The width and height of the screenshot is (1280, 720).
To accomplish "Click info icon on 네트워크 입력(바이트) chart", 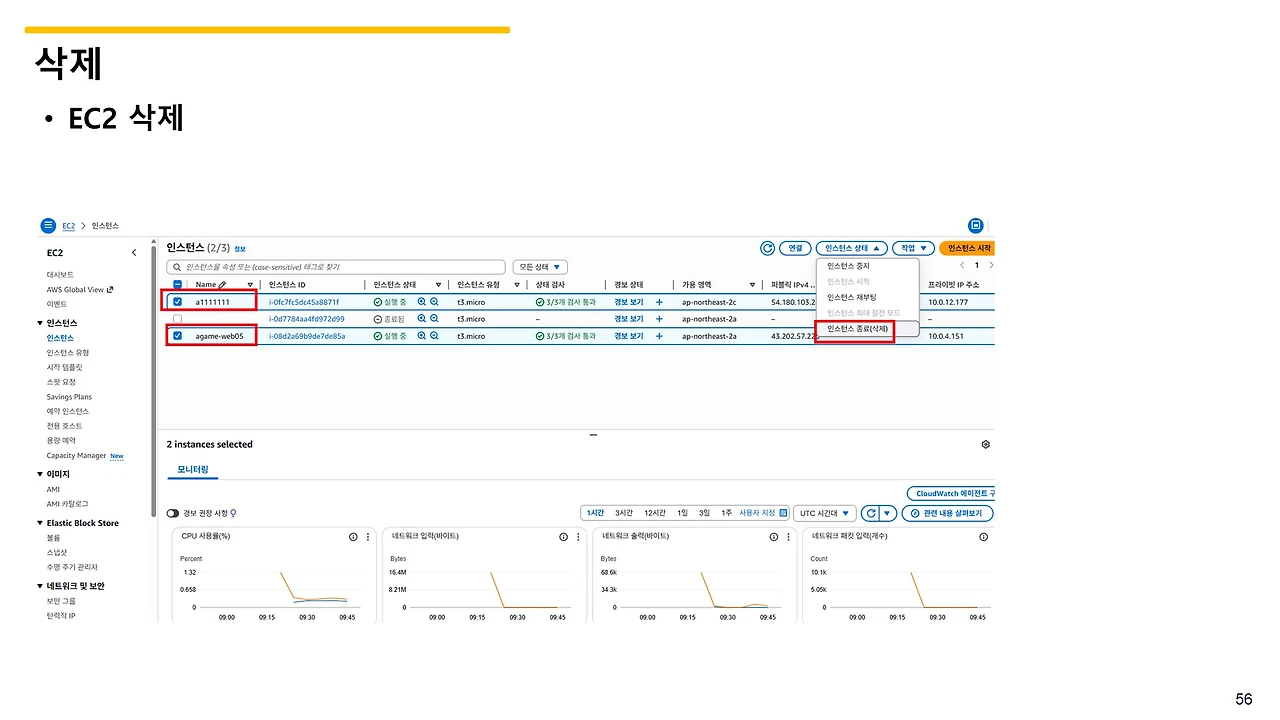I will [x=563, y=537].
